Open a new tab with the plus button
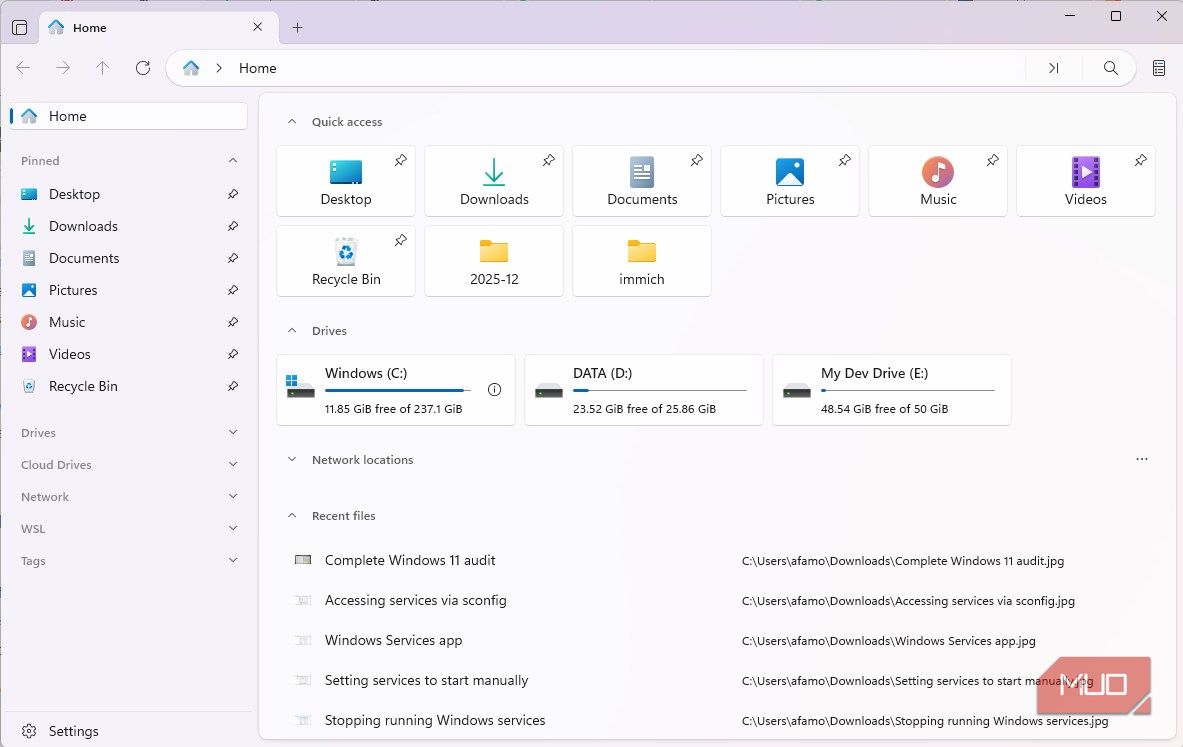Image resolution: width=1183 pixels, height=747 pixels. [x=297, y=28]
